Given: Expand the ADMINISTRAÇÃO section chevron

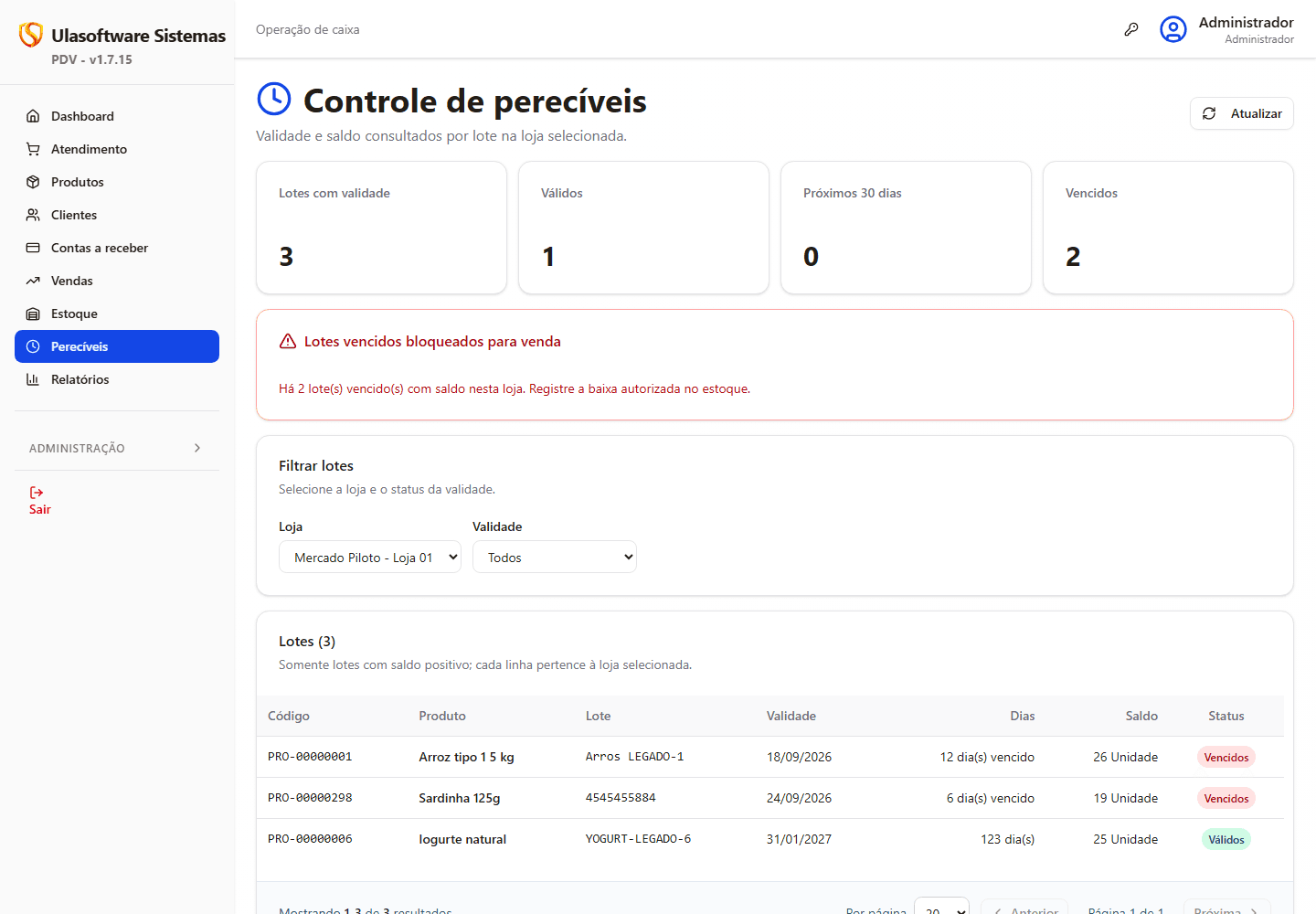Looking at the screenshot, I should pyautogui.click(x=197, y=448).
